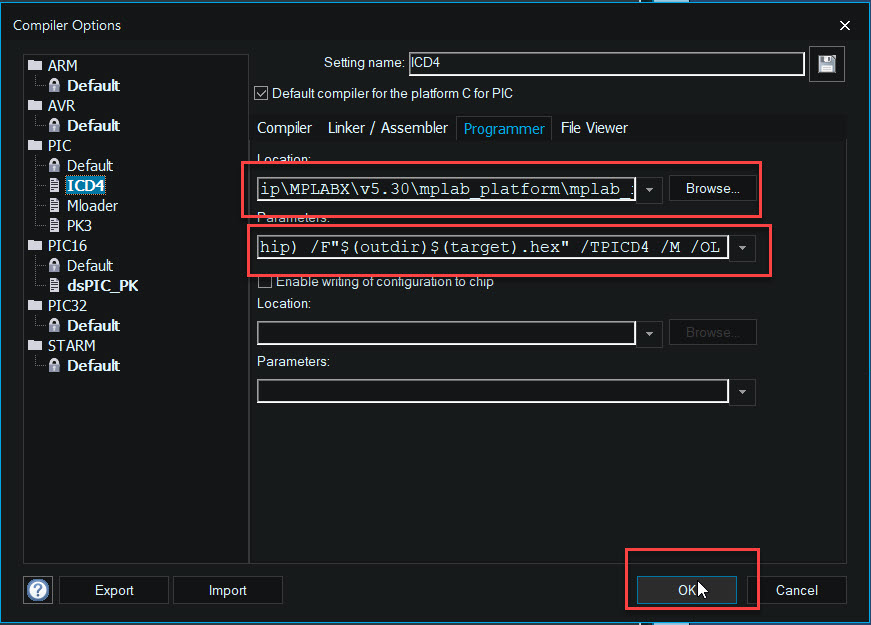Select the ICD4 setting in tree
The height and width of the screenshot is (625, 871).
point(86,186)
